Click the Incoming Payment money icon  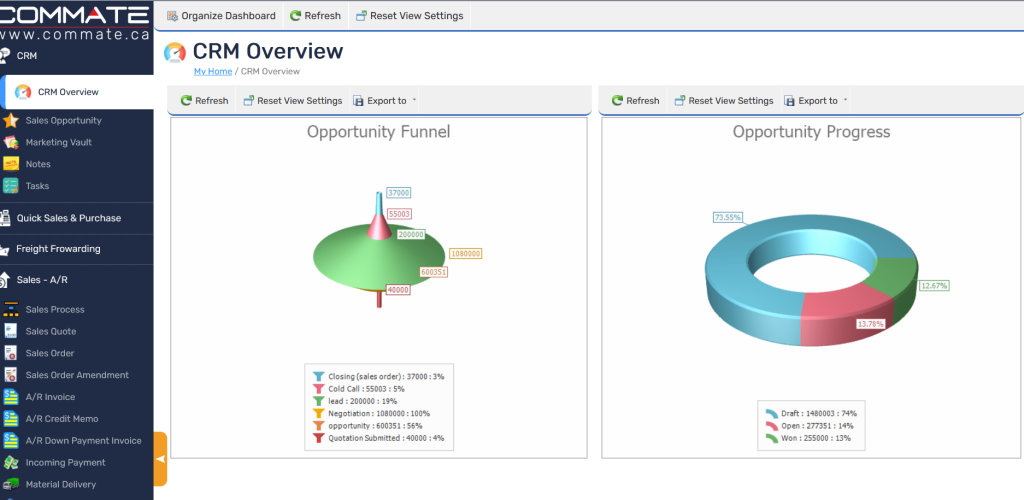10,462
